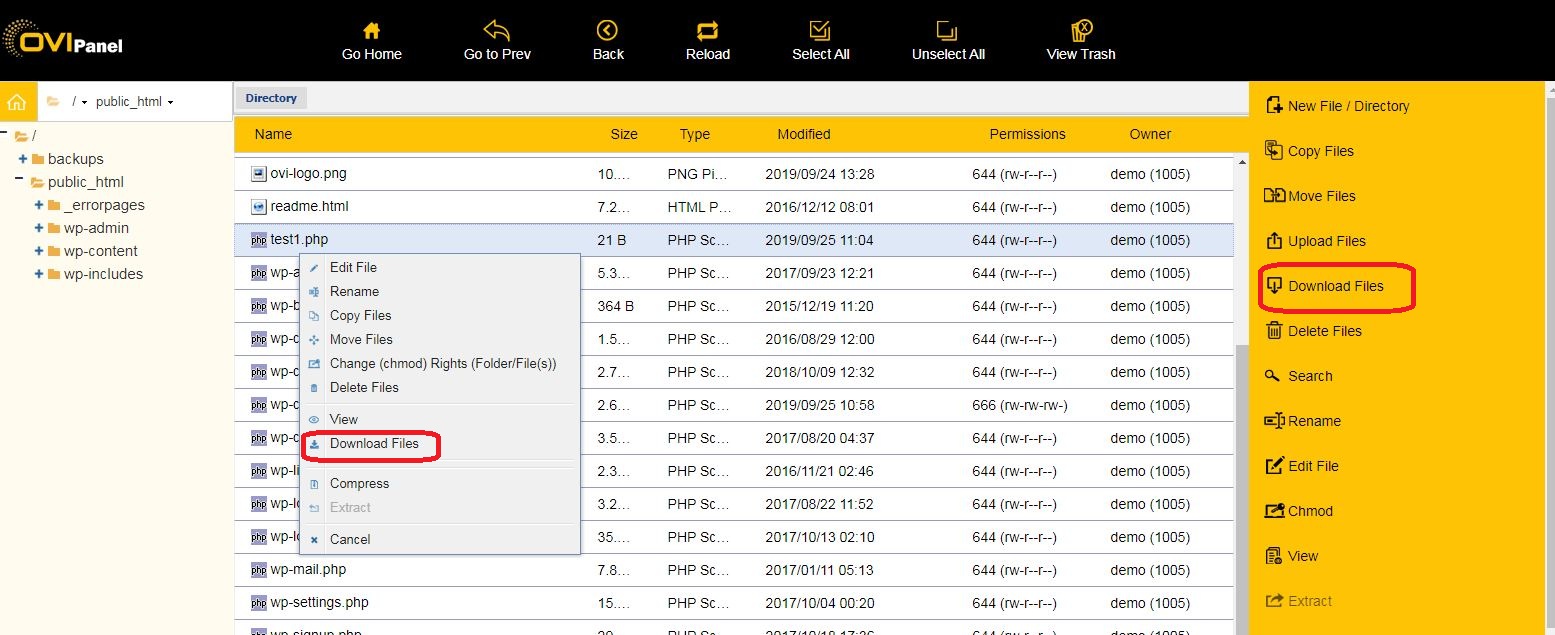Sort the list by Modified column header
This screenshot has width=1555, height=635.
[803, 134]
